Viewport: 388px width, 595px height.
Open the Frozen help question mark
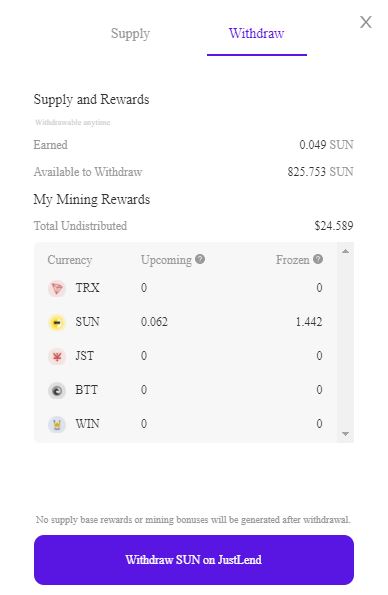pyautogui.click(x=318, y=259)
